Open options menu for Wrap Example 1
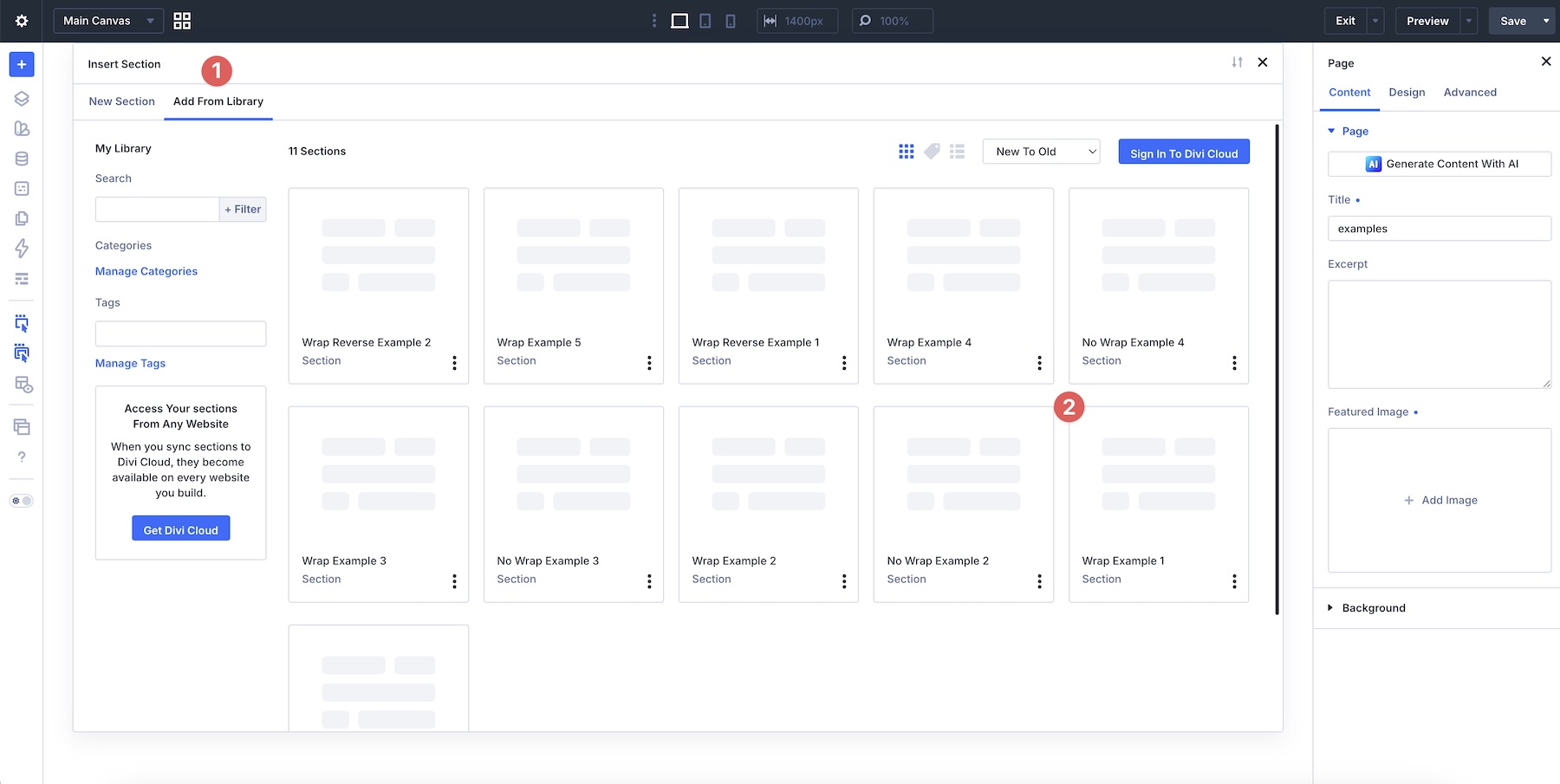1560x784 pixels. click(x=1234, y=581)
